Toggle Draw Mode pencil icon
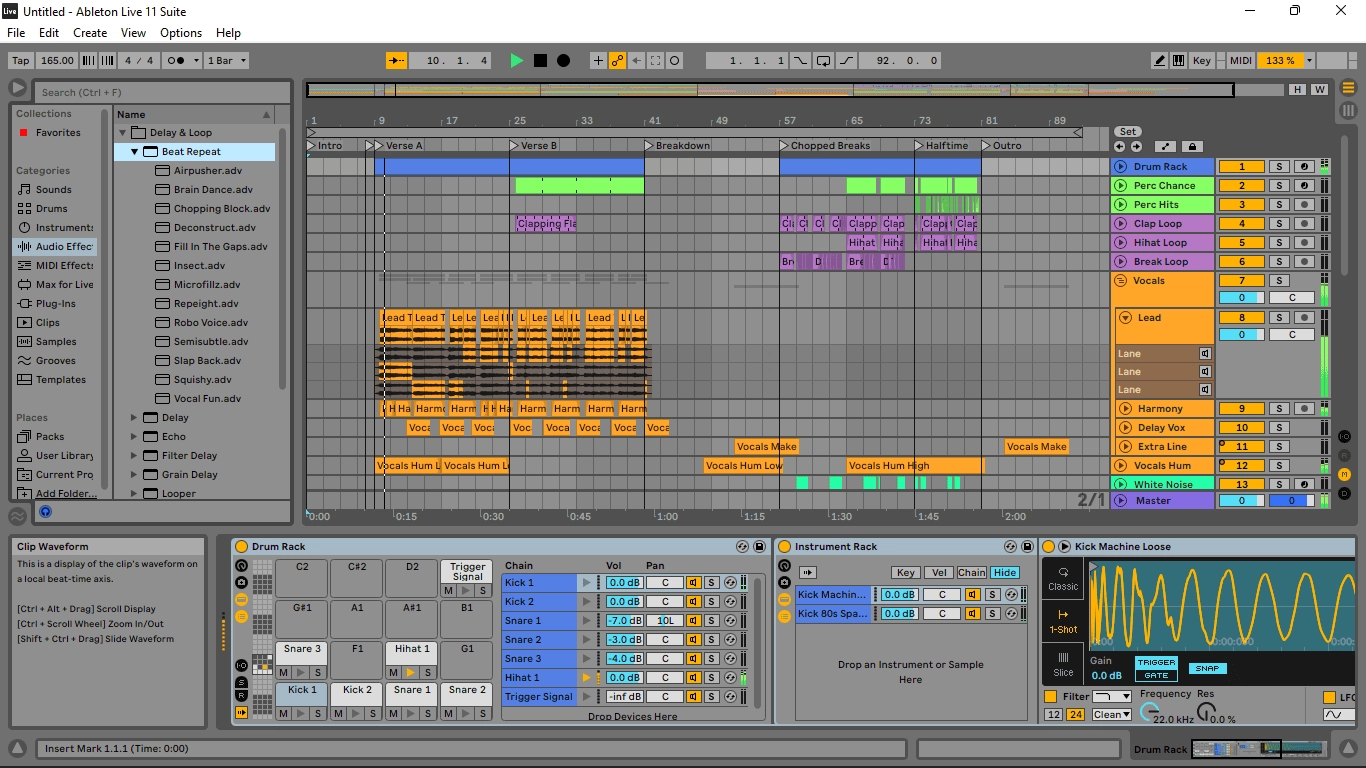Screen dimensions: 1366x768 tap(1160, 61)
